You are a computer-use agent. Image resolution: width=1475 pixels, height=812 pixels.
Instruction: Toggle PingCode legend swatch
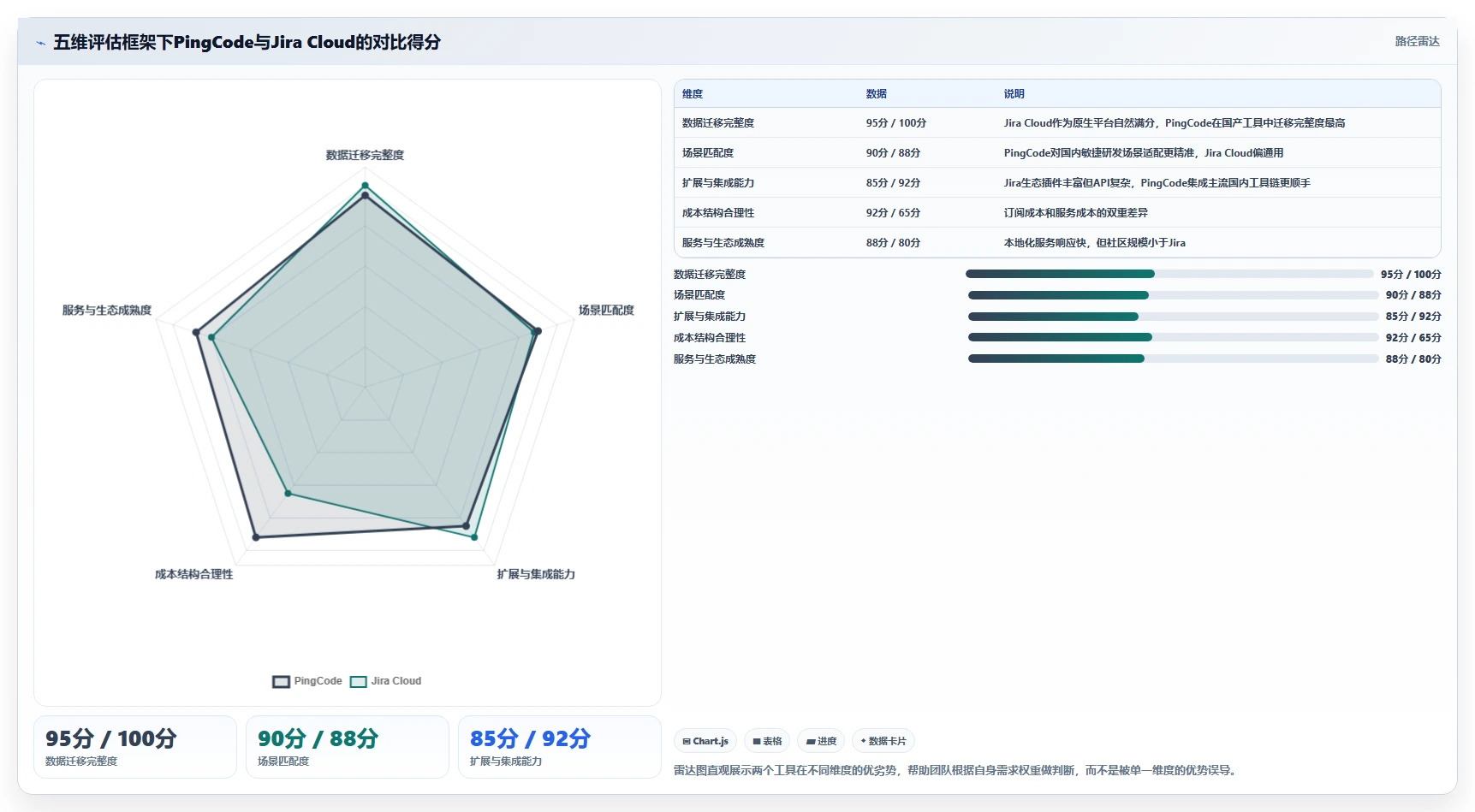(282, 682)
